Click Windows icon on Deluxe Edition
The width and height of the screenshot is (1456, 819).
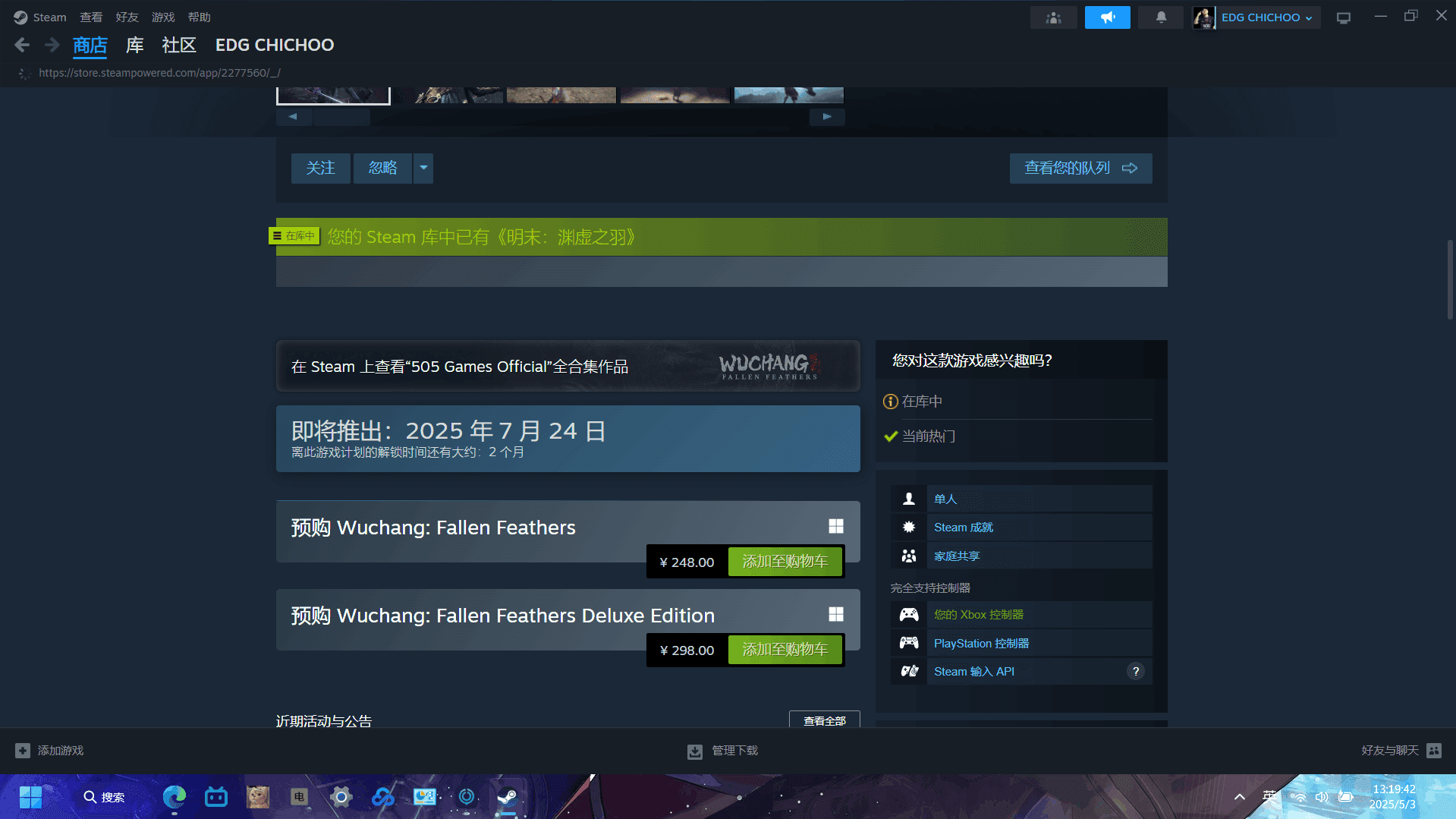(x=835, y=614)
